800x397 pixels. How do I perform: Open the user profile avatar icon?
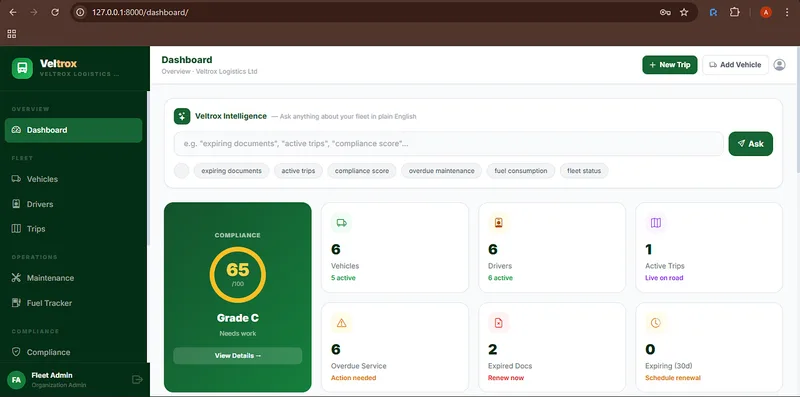point(779,65)
